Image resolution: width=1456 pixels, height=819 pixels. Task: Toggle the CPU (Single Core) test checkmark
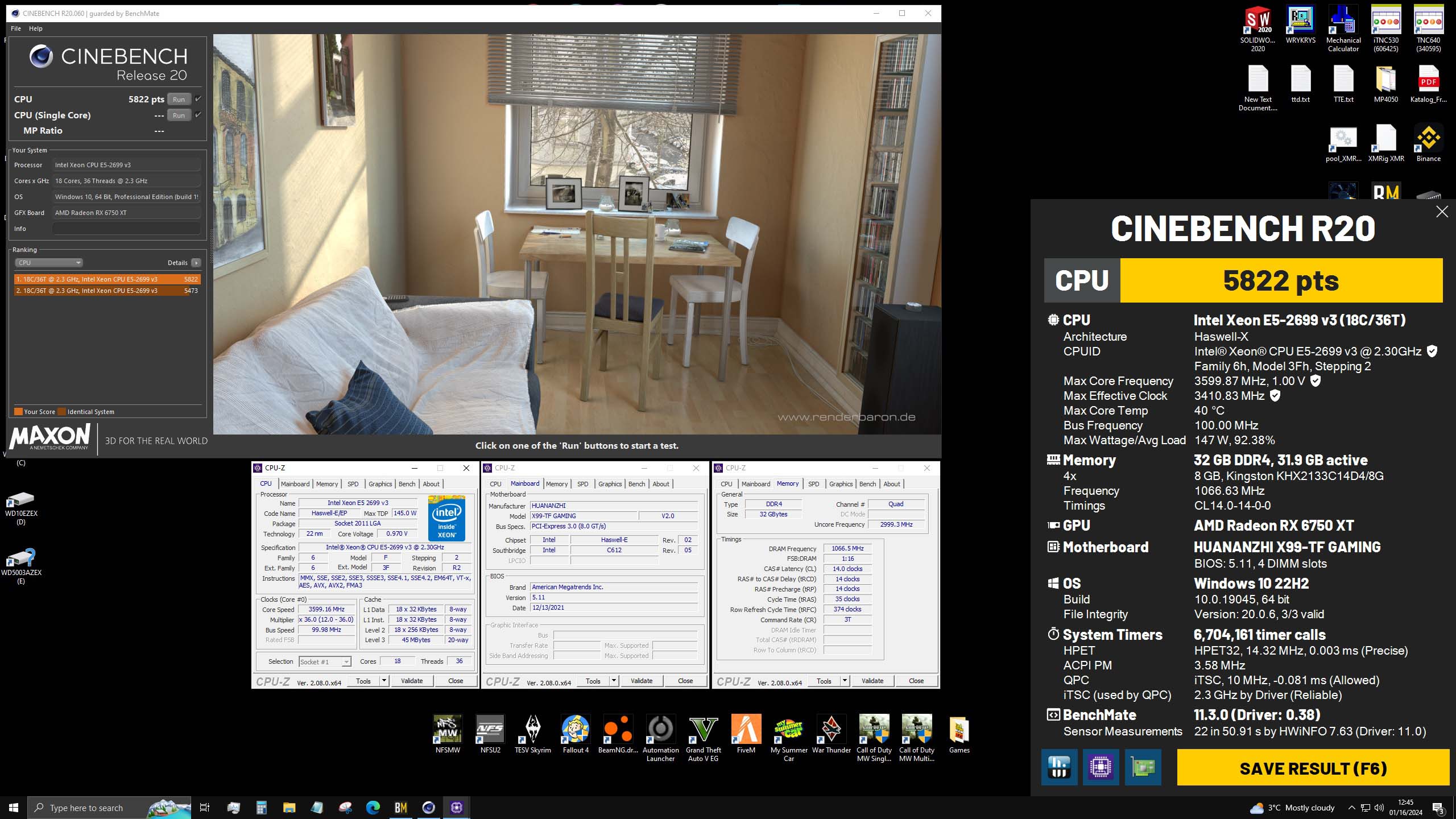click(x=198, y=115)
